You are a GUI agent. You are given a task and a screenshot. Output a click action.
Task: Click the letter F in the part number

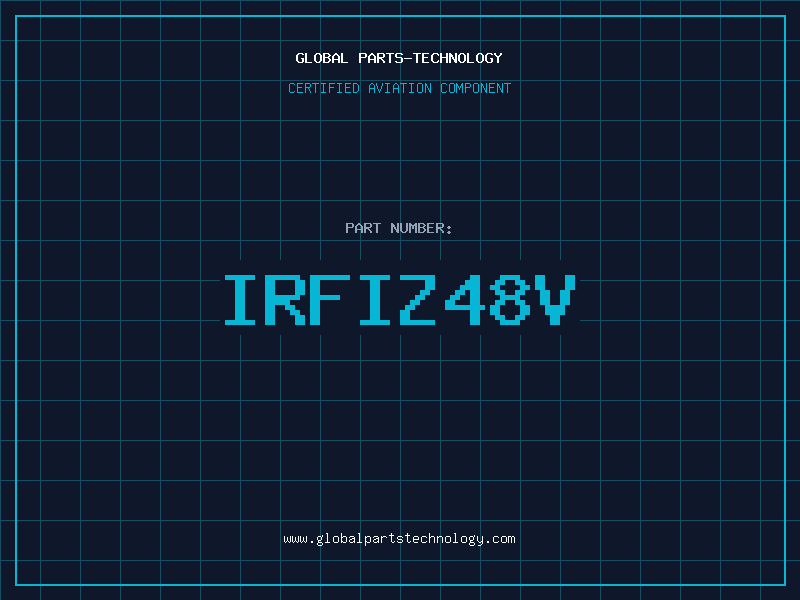pyautogui.click(x=330, y=300)
